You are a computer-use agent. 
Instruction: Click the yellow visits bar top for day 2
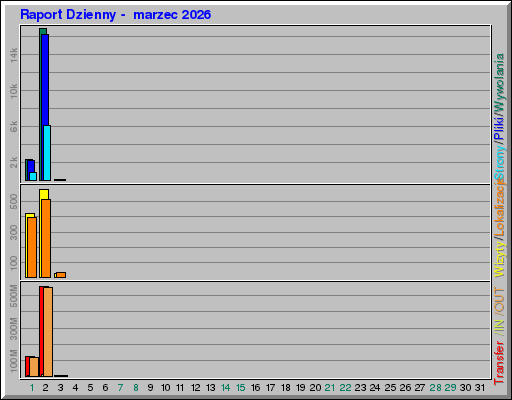(x=44, y=194)
